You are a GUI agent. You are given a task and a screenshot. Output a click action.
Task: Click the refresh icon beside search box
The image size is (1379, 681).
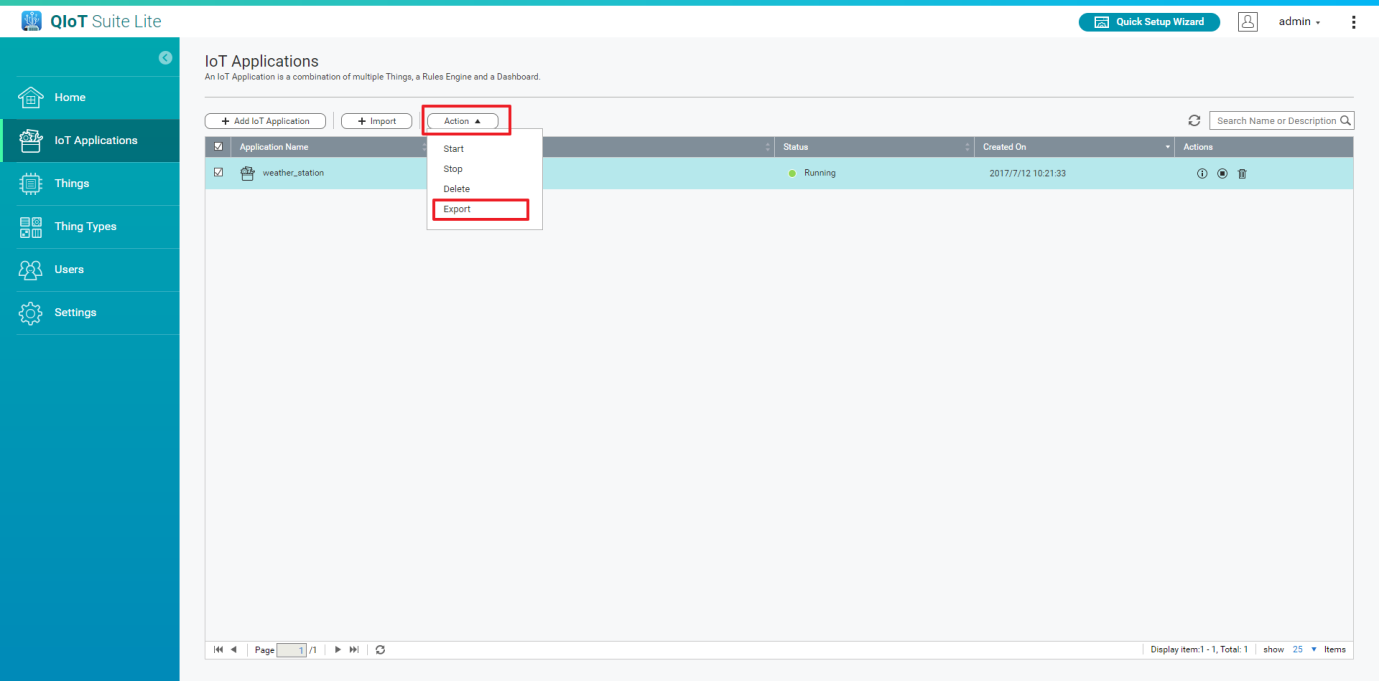(x=1194, y=121)
